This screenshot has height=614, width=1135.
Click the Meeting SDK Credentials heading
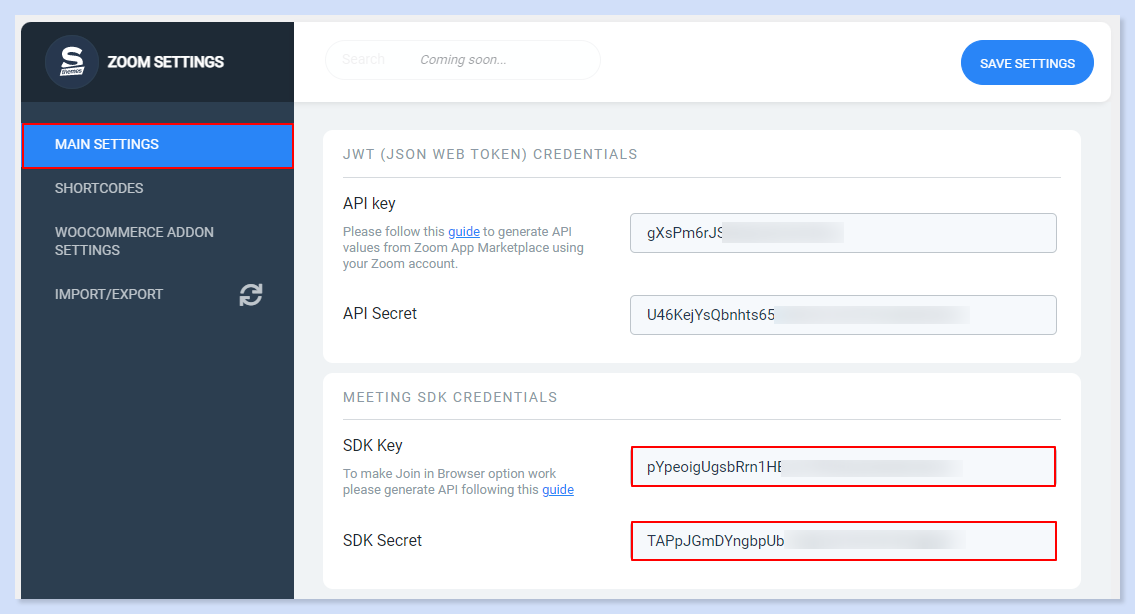coord(450,398)
